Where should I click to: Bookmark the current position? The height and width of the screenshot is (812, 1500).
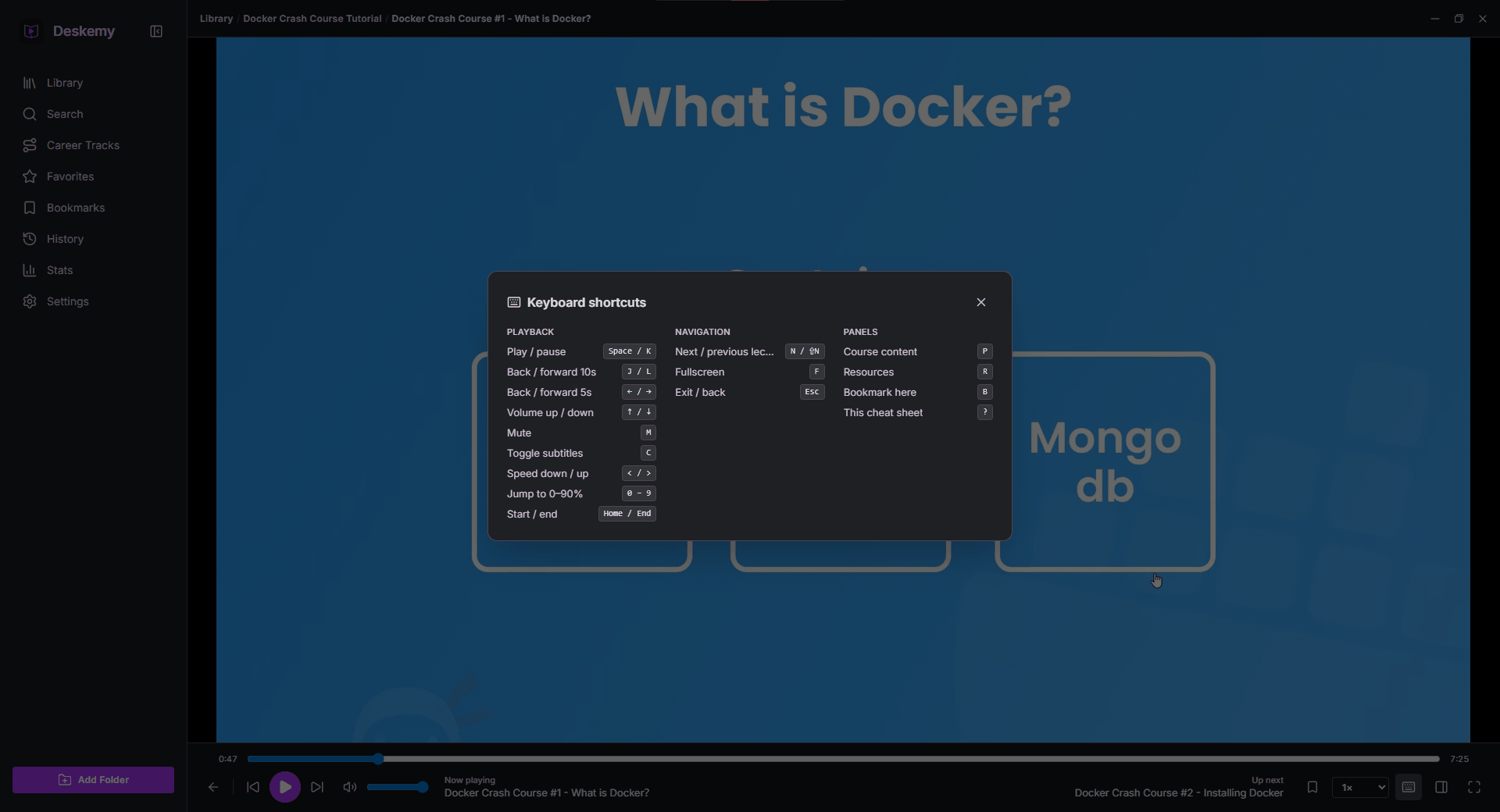click(x=1312, y=787)
